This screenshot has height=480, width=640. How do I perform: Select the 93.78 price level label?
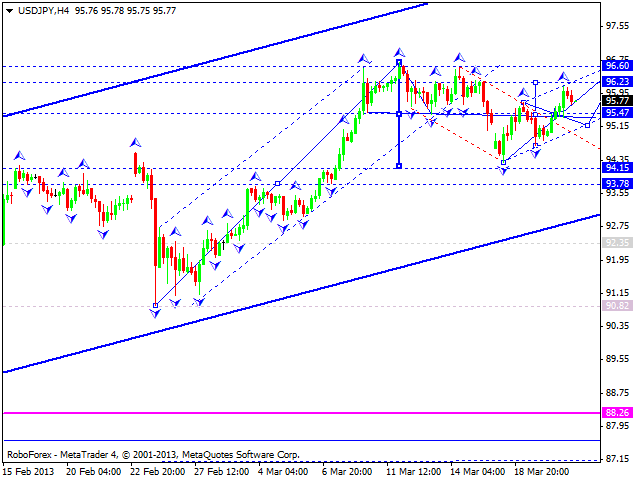point(617,184)
